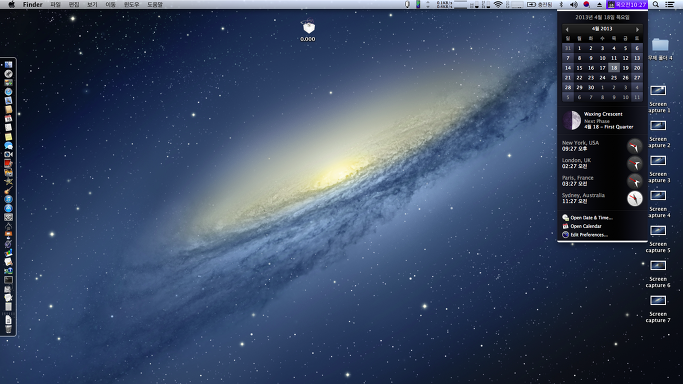Close the menu bar clock 목 오전 10:27
Image resolution: width=683 pixels, height=384 pixels.
[627, 4]
